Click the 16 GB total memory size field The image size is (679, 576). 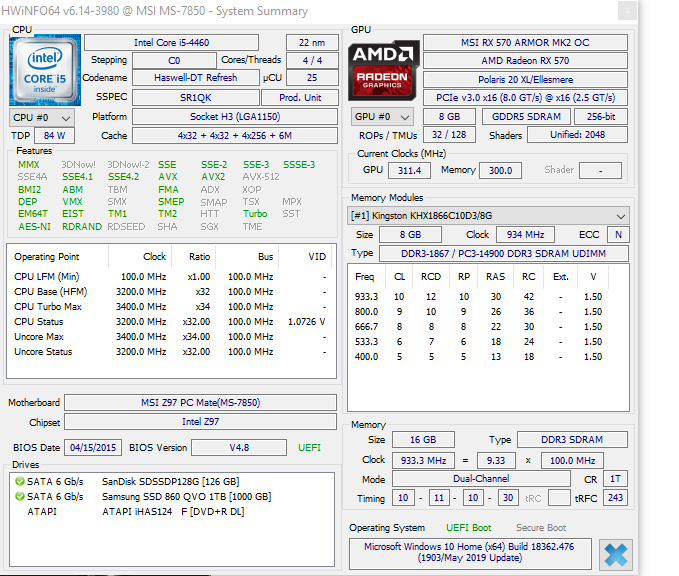coord(423,440)
